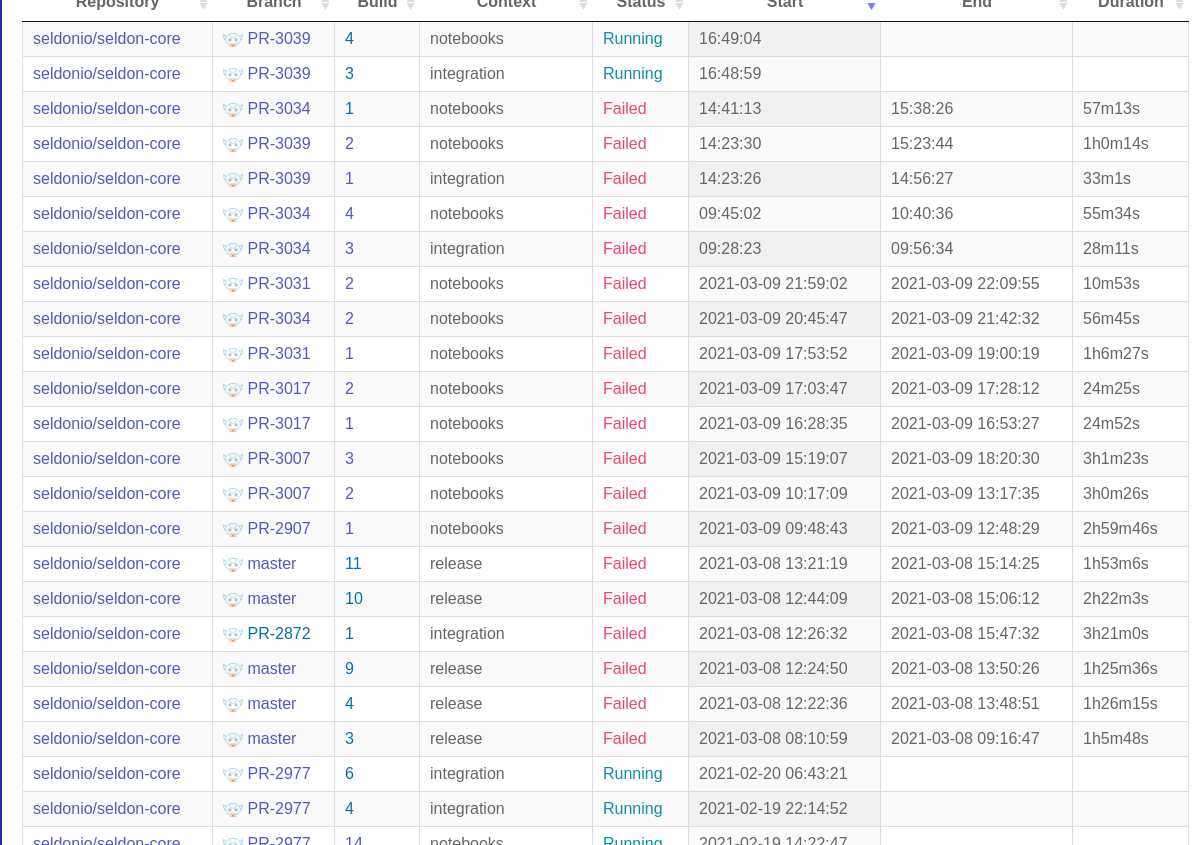1197x845 pixels.
Task: Sort the table by Status column arrows
Action: point(679,5)
